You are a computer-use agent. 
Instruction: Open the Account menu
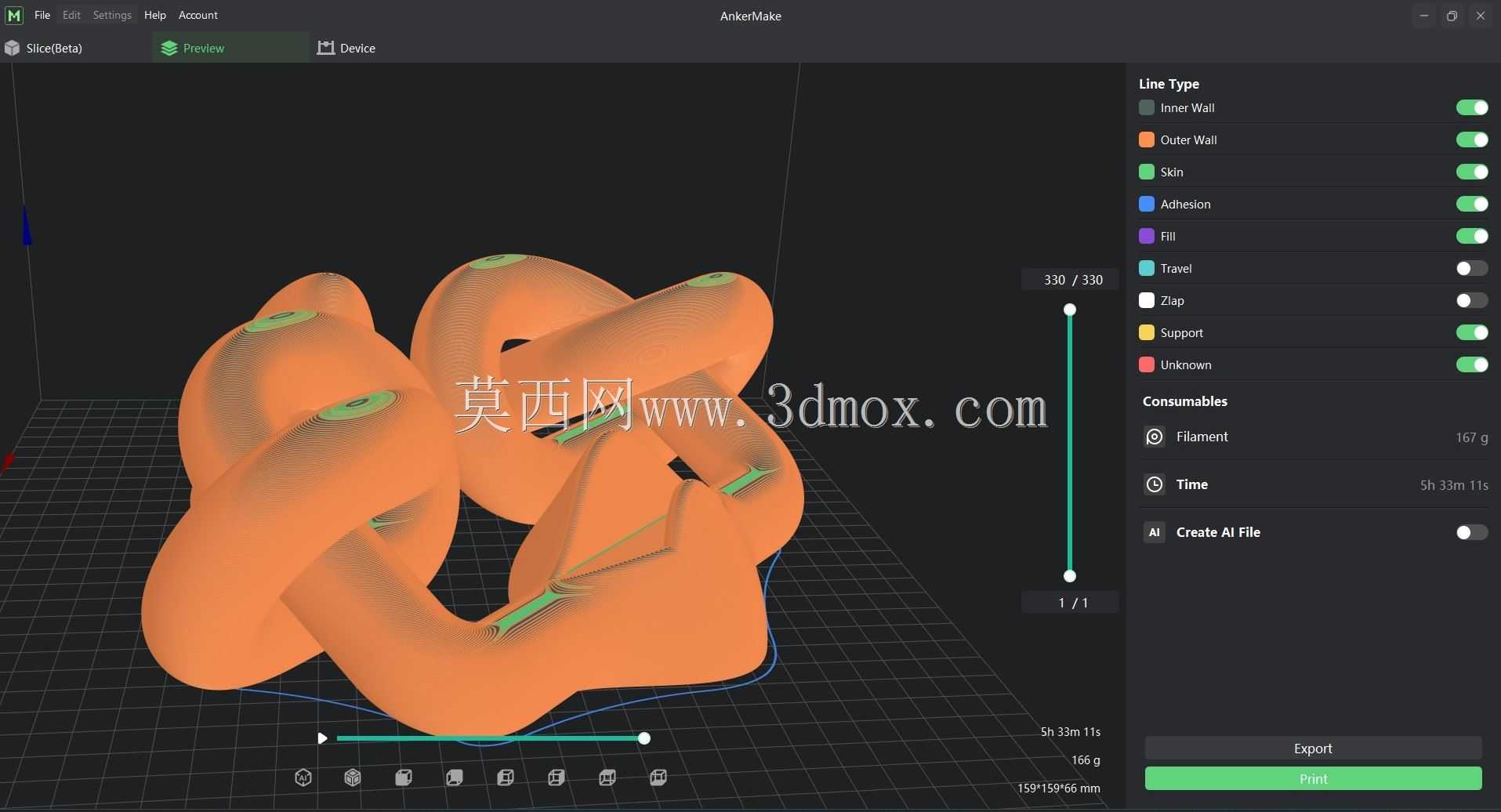[x=198, y=15]
